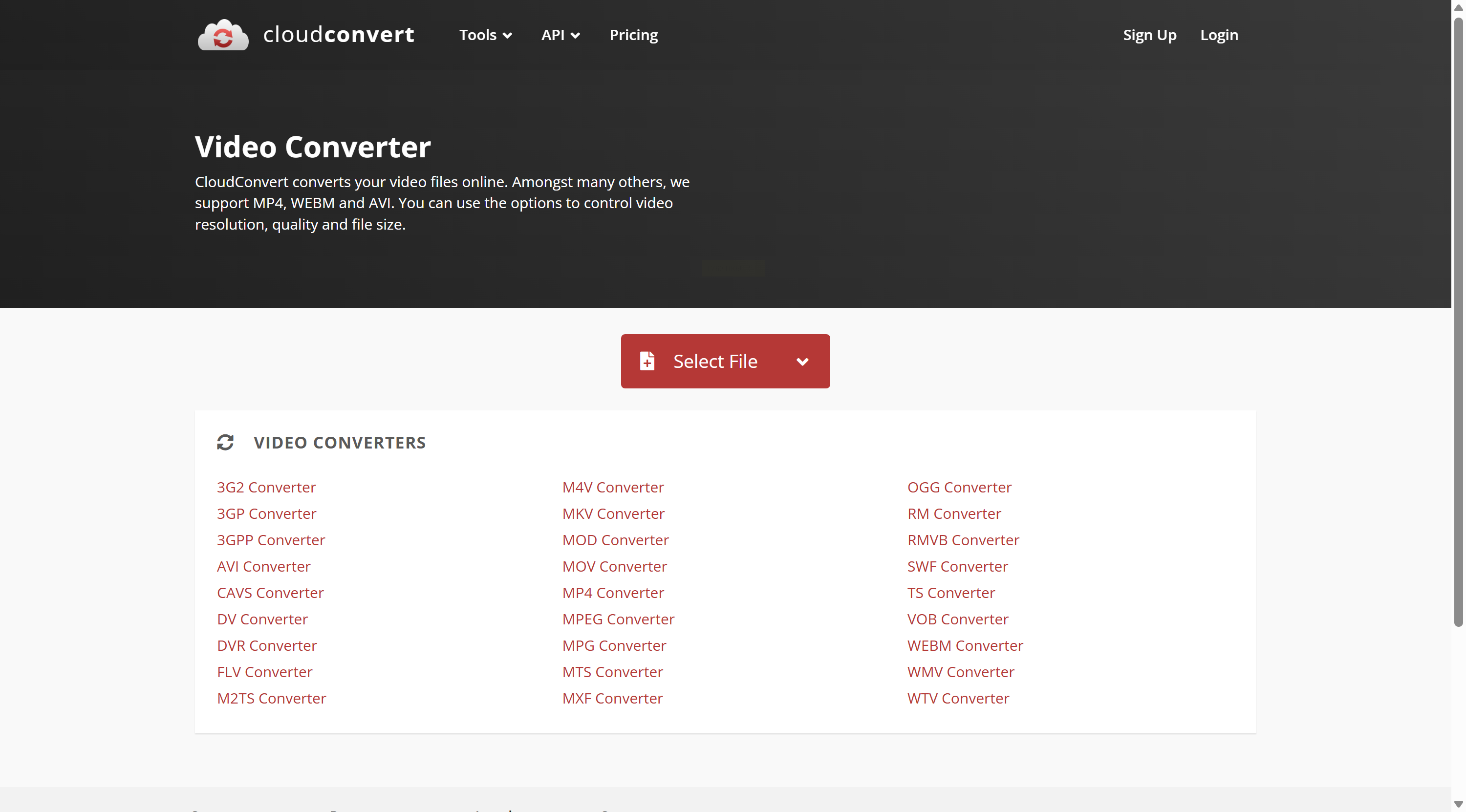Go to the Pricing page
Viewport: 1466px width, 812px height.
(x=633, y=35)
